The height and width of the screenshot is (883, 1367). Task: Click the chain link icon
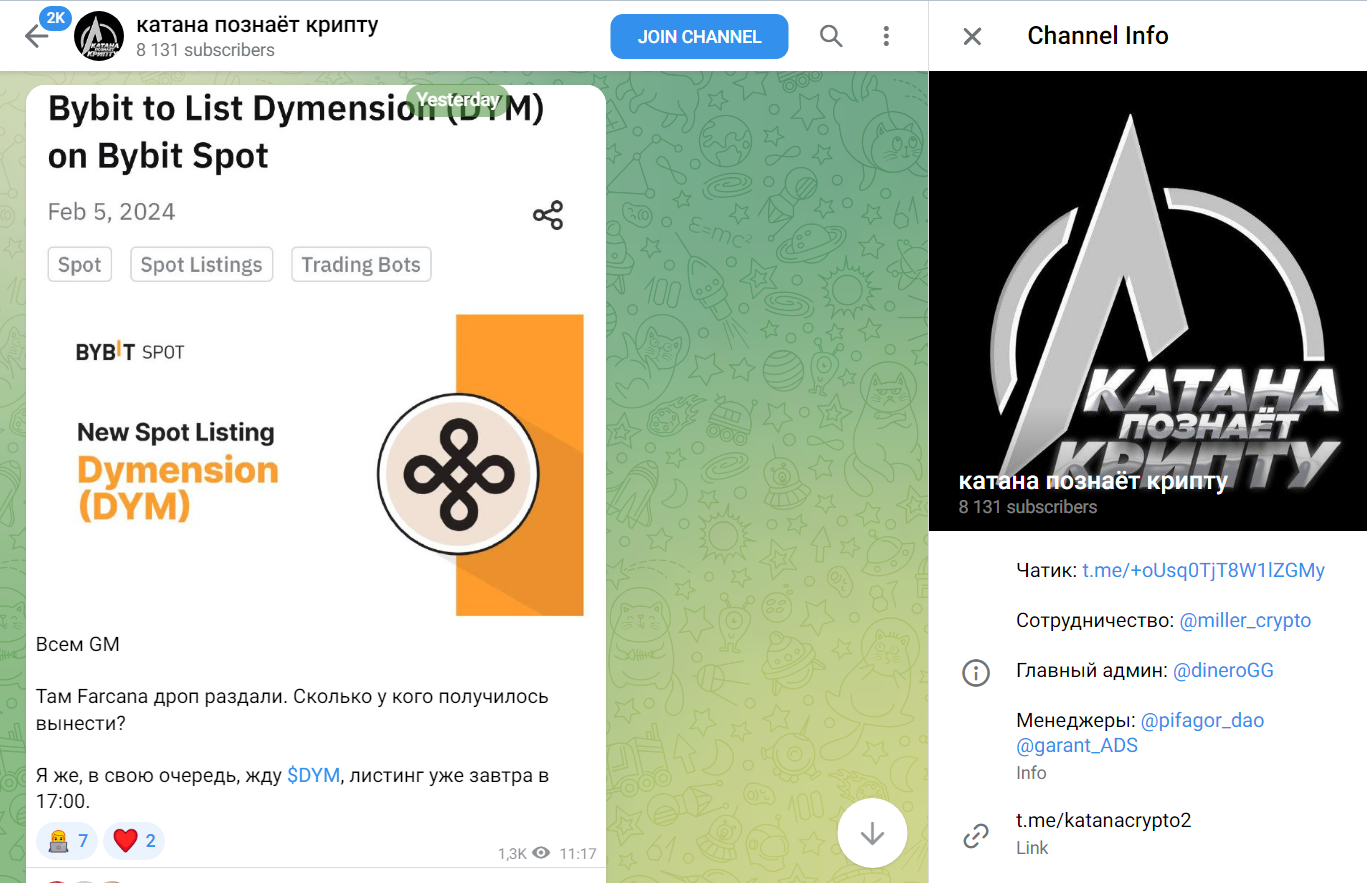(975, 835)
